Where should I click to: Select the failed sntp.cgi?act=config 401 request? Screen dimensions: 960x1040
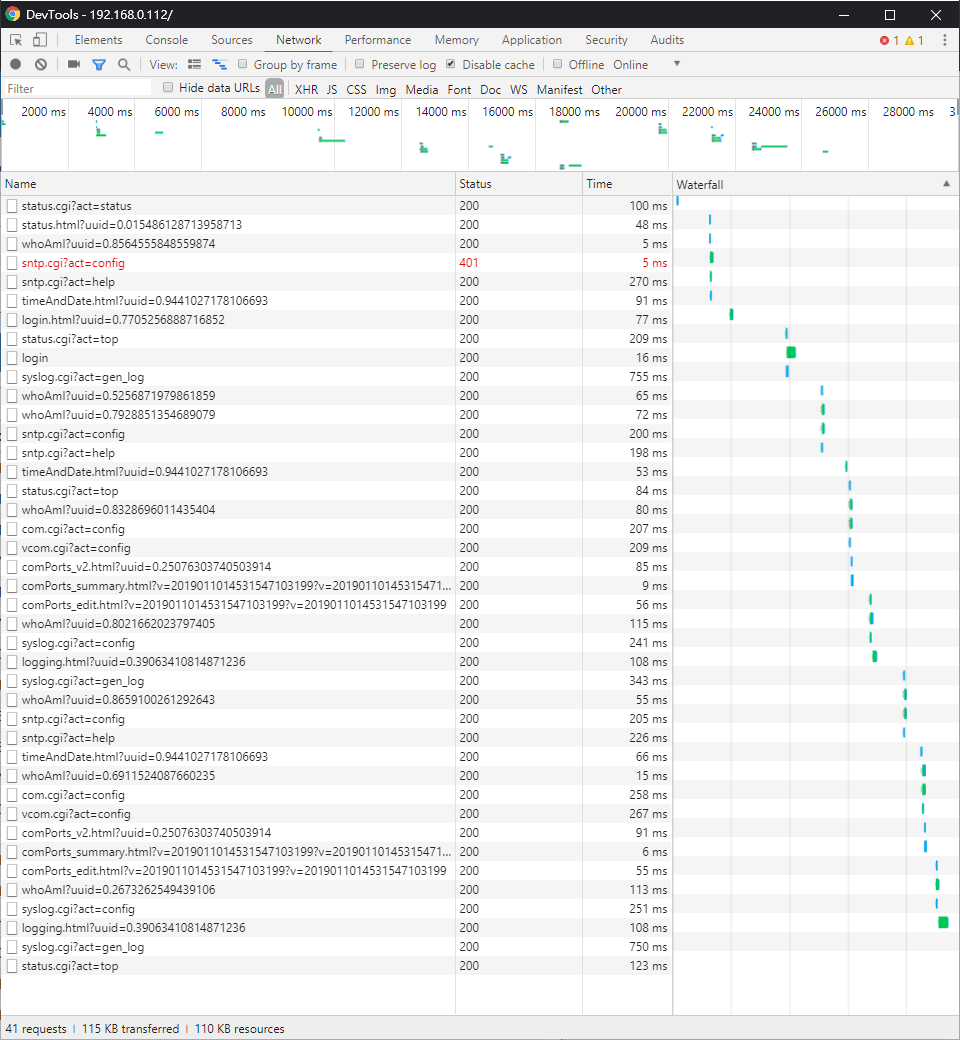click(x=336, y=263)
